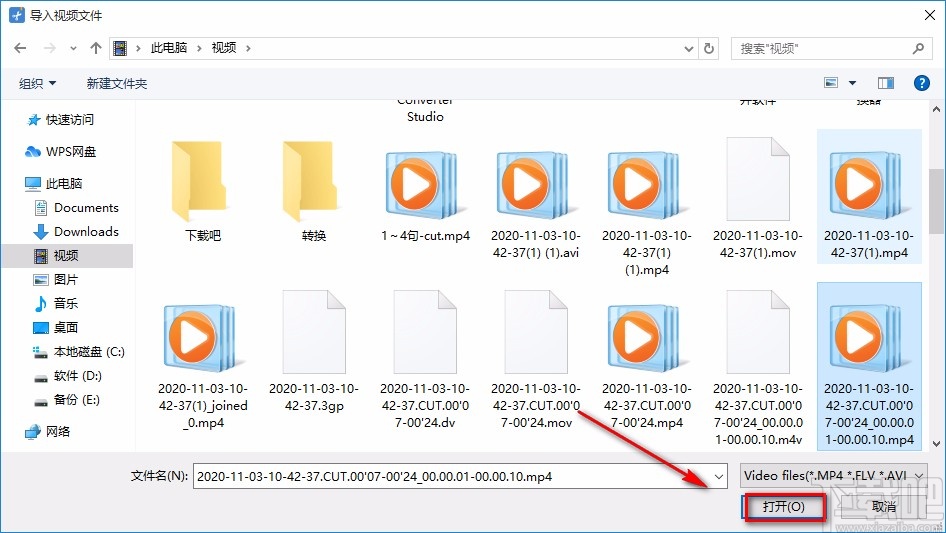Select 2020-11-03-10-42-37(1).mov file
The height and width of the screenshot is (533, 946).
point(758,199)
